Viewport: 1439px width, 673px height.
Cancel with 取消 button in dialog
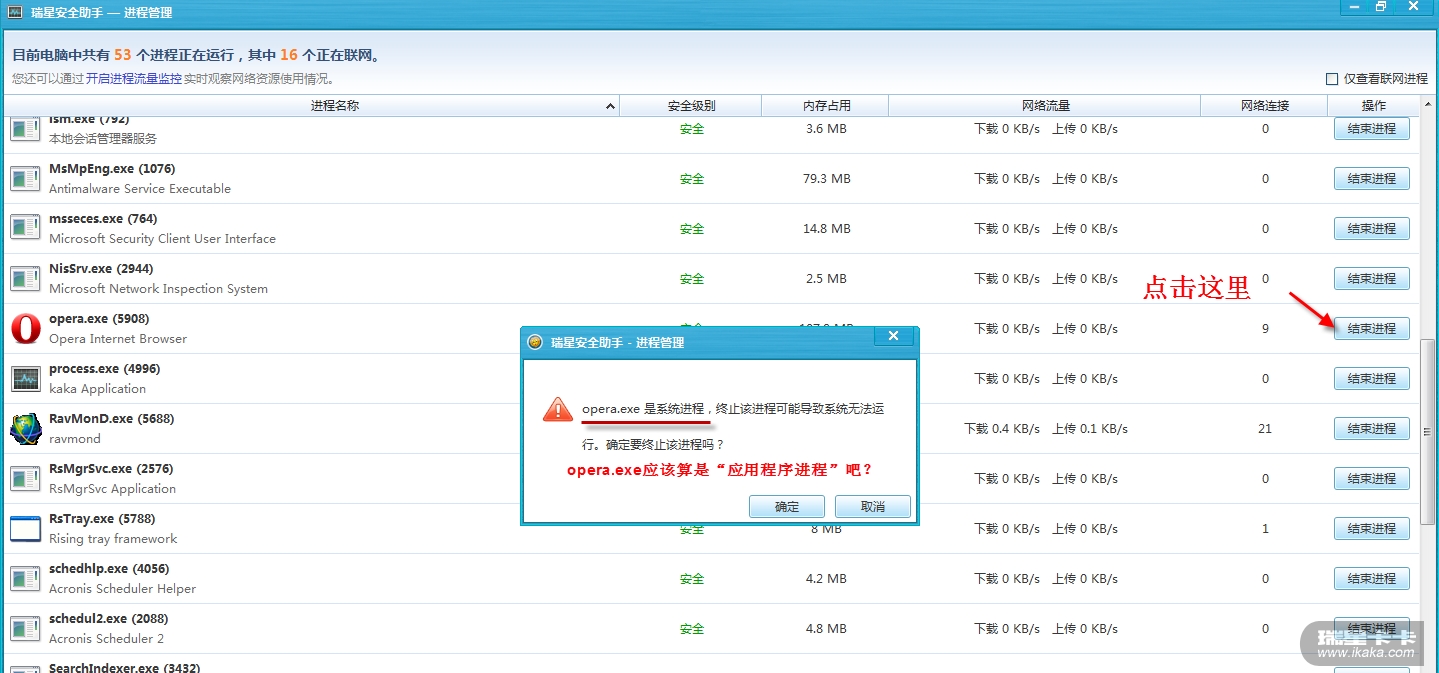pyautogui.click(x=873, y=507)
